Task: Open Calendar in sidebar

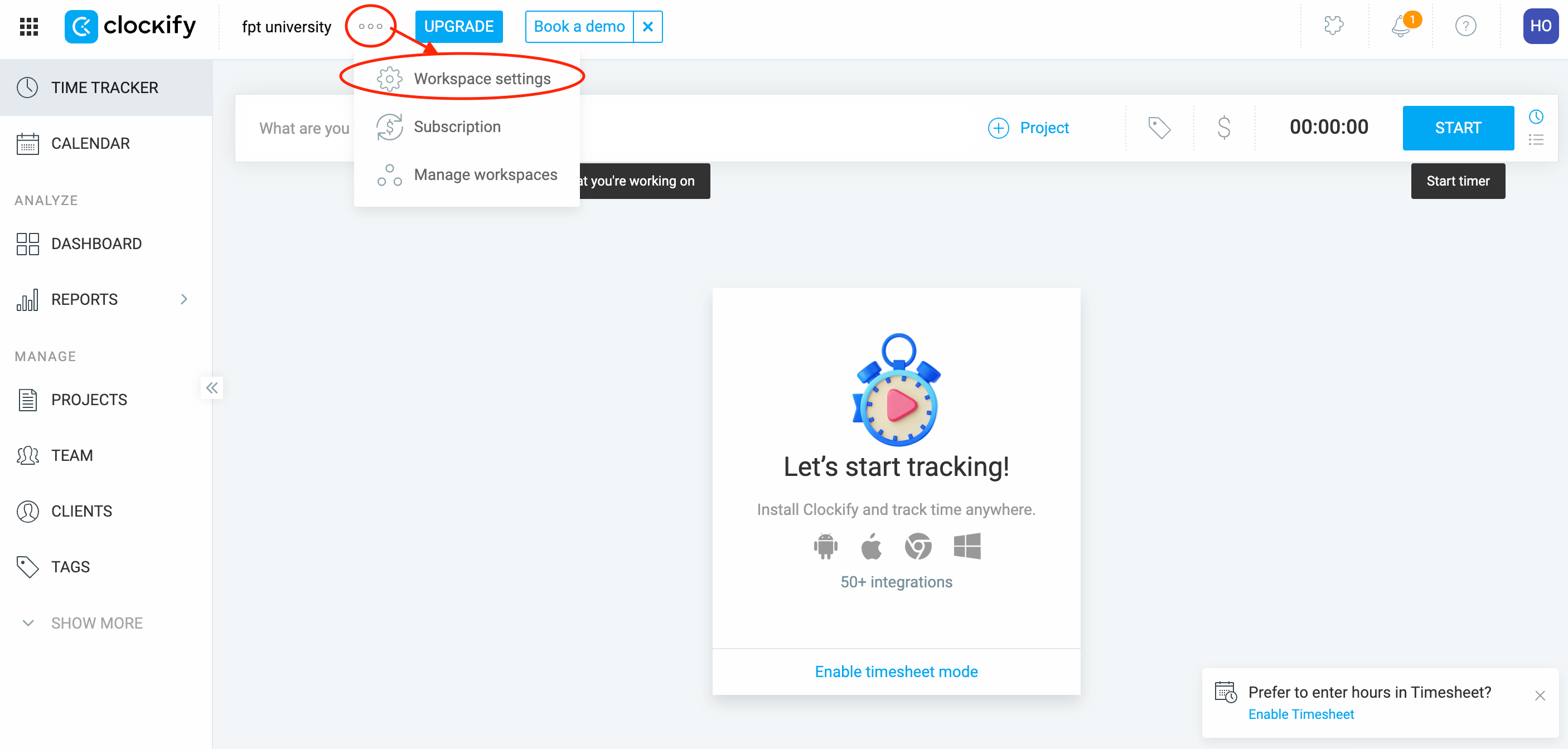Action: pyautogui.click(x=106, y=144)
